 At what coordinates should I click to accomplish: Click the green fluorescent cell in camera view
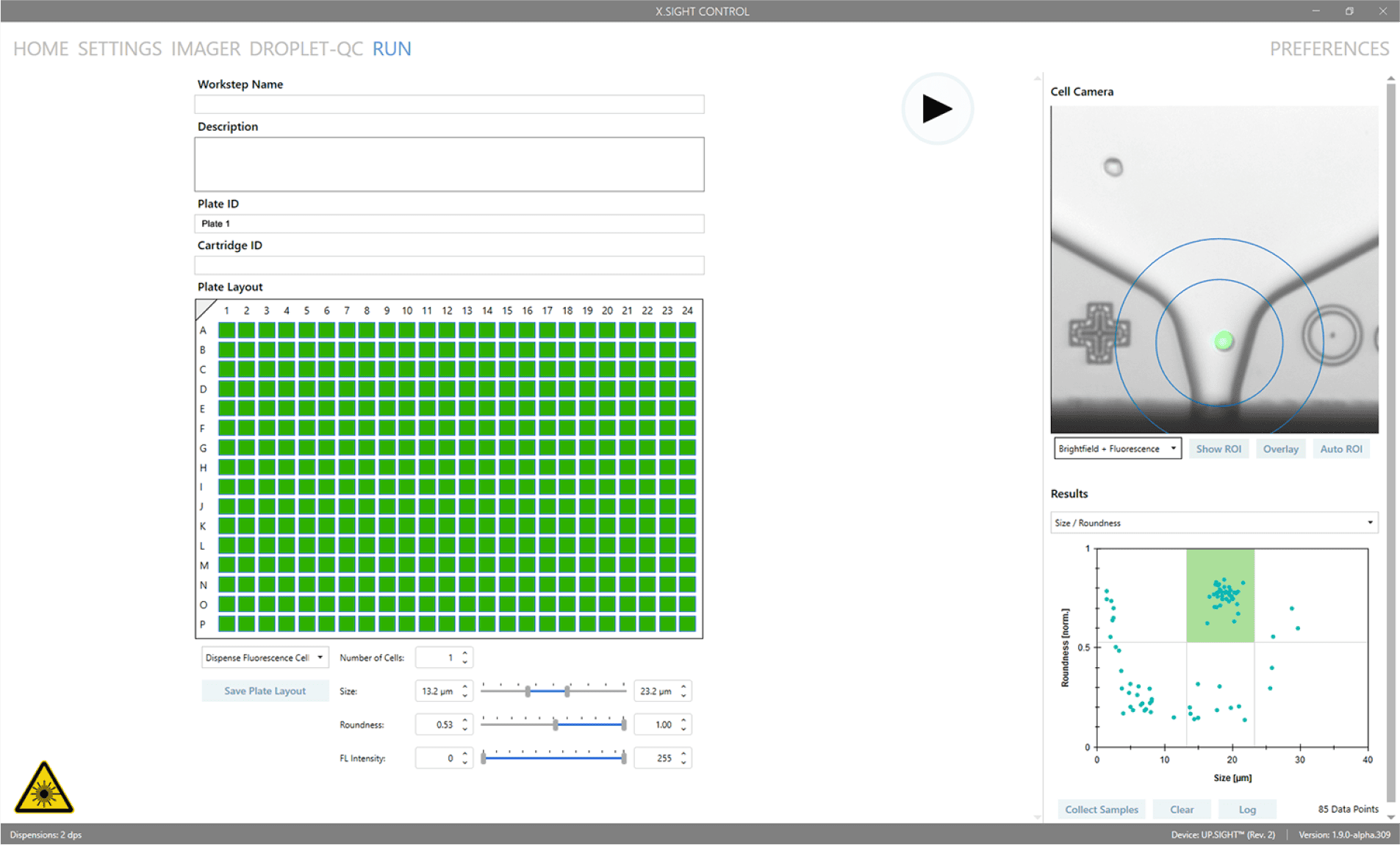click(1223, 341)
